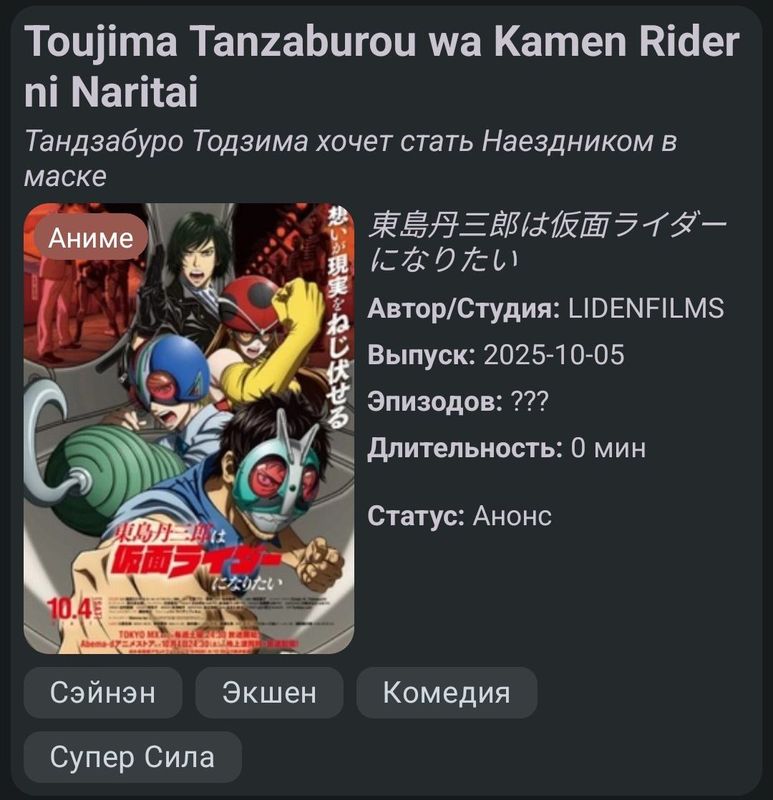Click the Автор/Студия label

[x=463, y=309]
